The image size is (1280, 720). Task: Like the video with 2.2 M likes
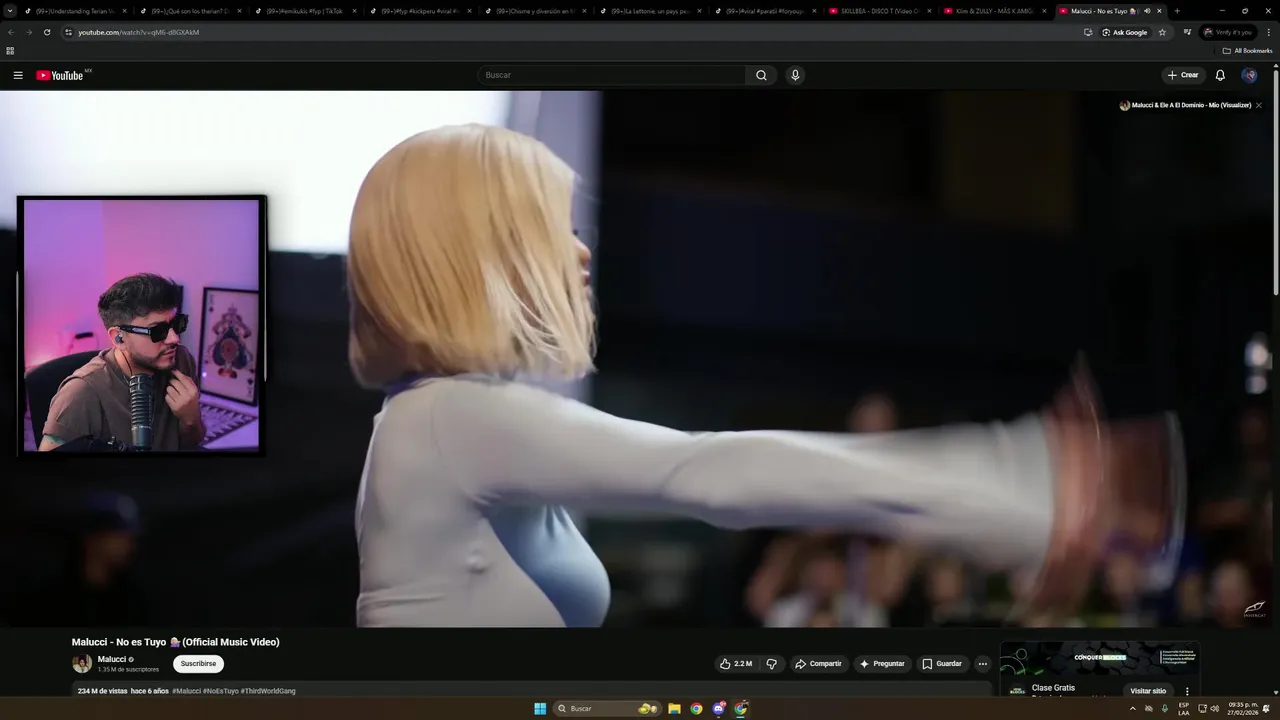click(x=736, y=664)
